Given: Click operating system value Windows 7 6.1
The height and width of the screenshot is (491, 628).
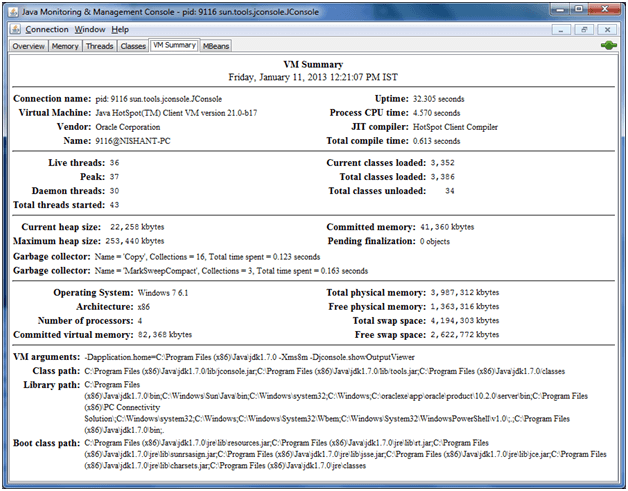Looking at the screenshot, I should pos(163,293).
